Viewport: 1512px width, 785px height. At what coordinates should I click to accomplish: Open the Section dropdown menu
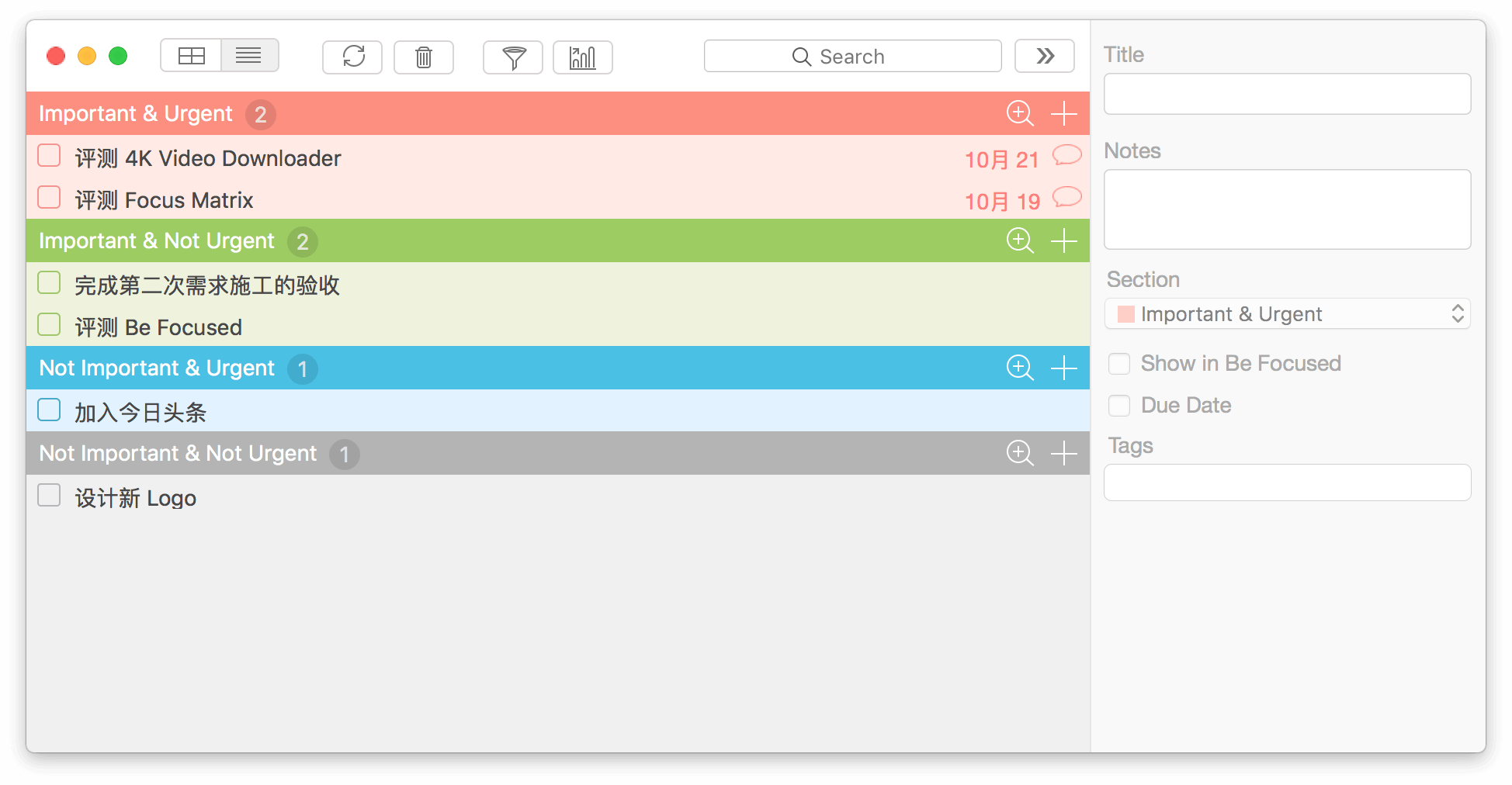(x=1287, y=314)
